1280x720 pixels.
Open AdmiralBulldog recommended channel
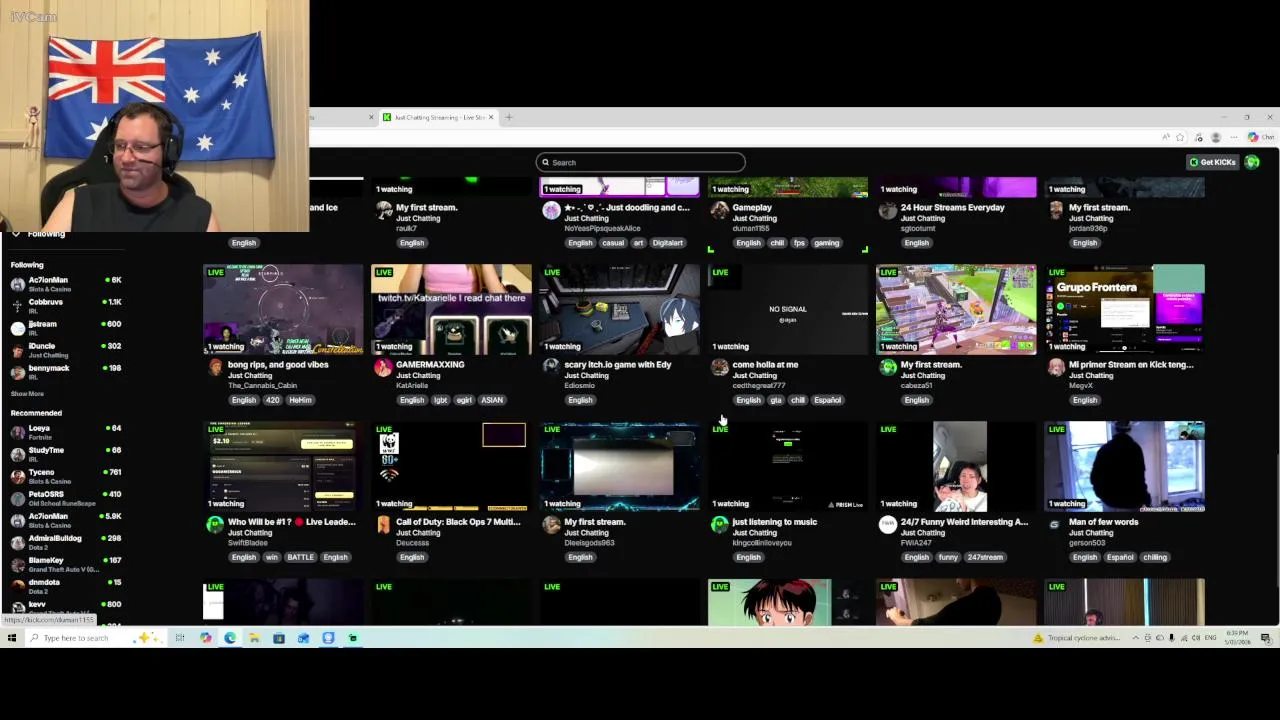(x=65, y=542)
